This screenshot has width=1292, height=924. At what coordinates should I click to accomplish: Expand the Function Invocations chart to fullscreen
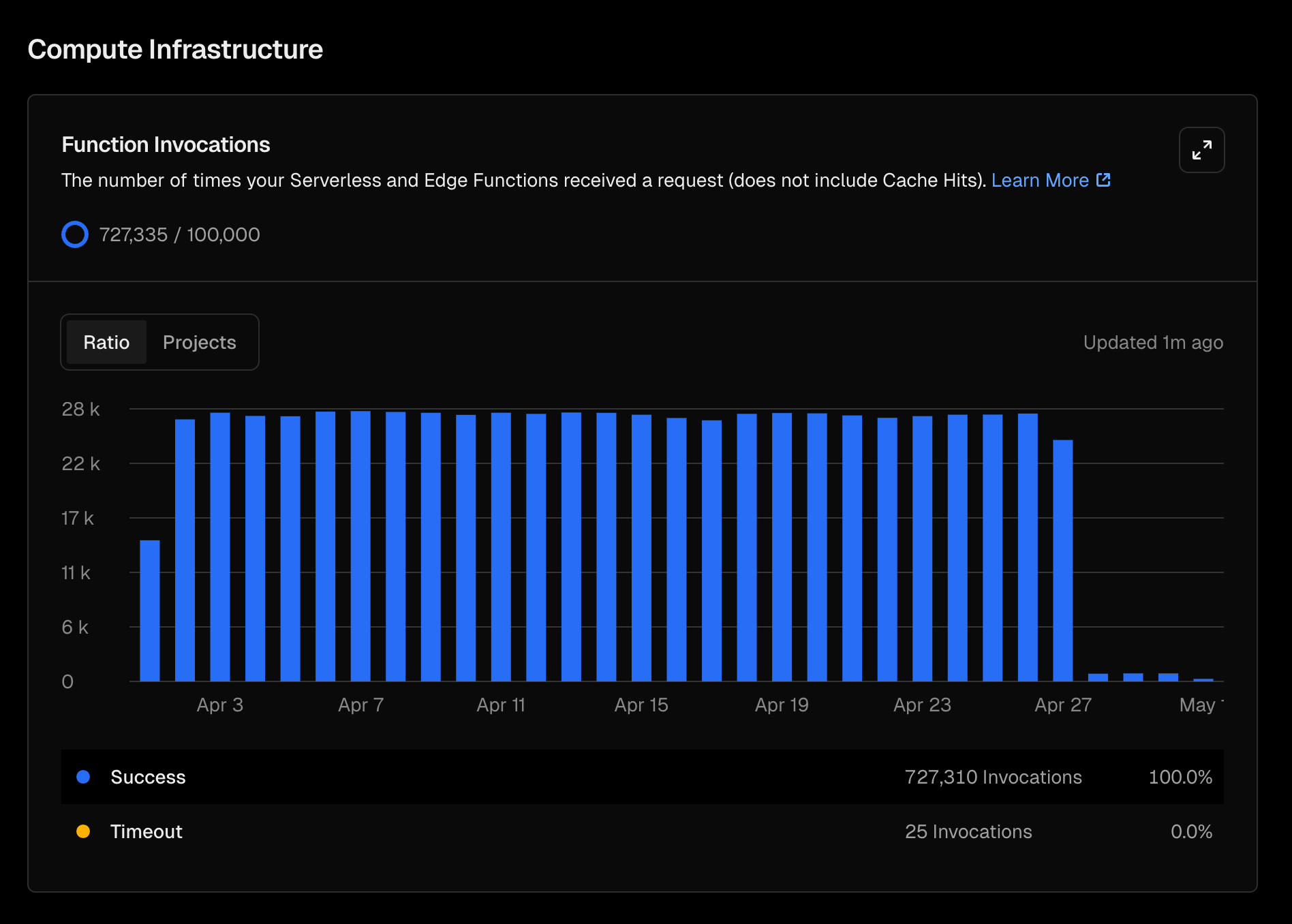[x=1201, y=150]
